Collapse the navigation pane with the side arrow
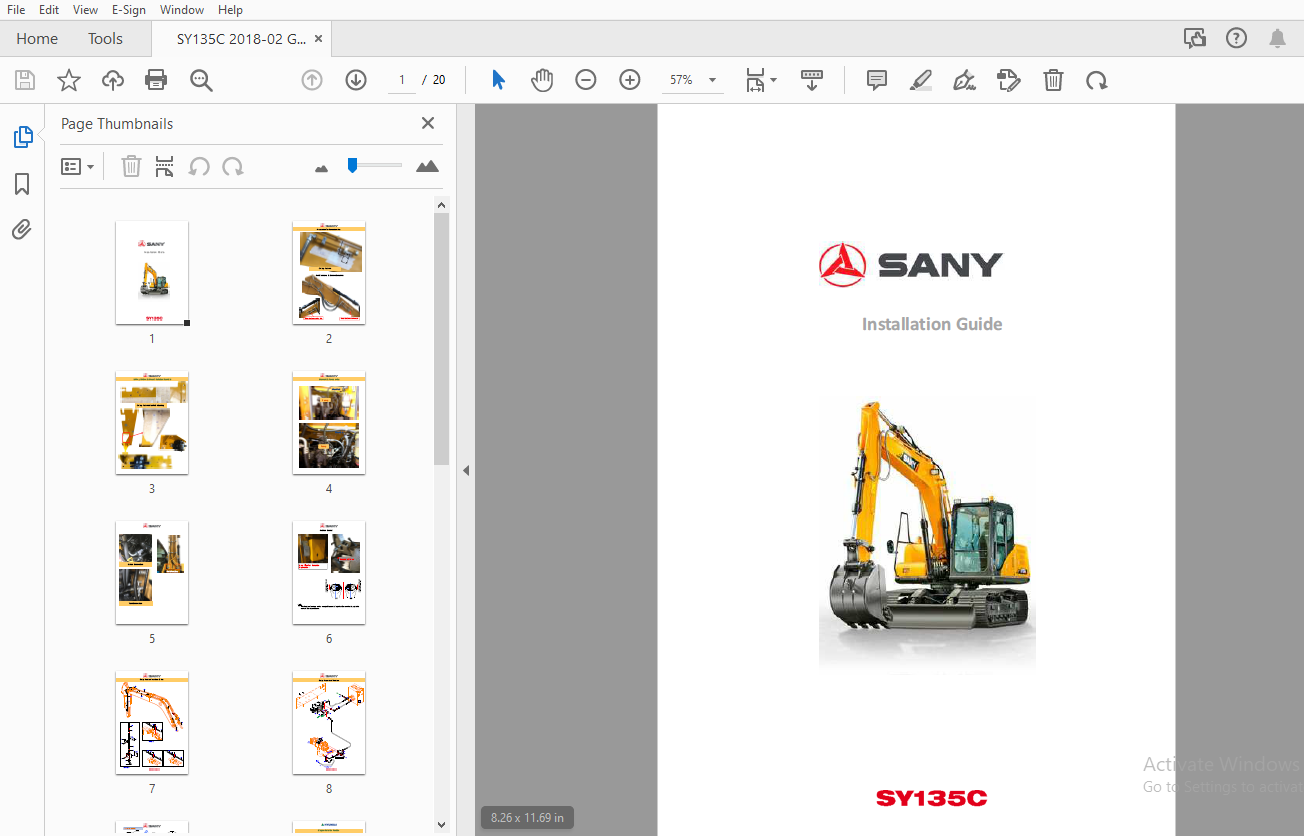Screen dimensions: 1304x836 click(x=466, y=470)
